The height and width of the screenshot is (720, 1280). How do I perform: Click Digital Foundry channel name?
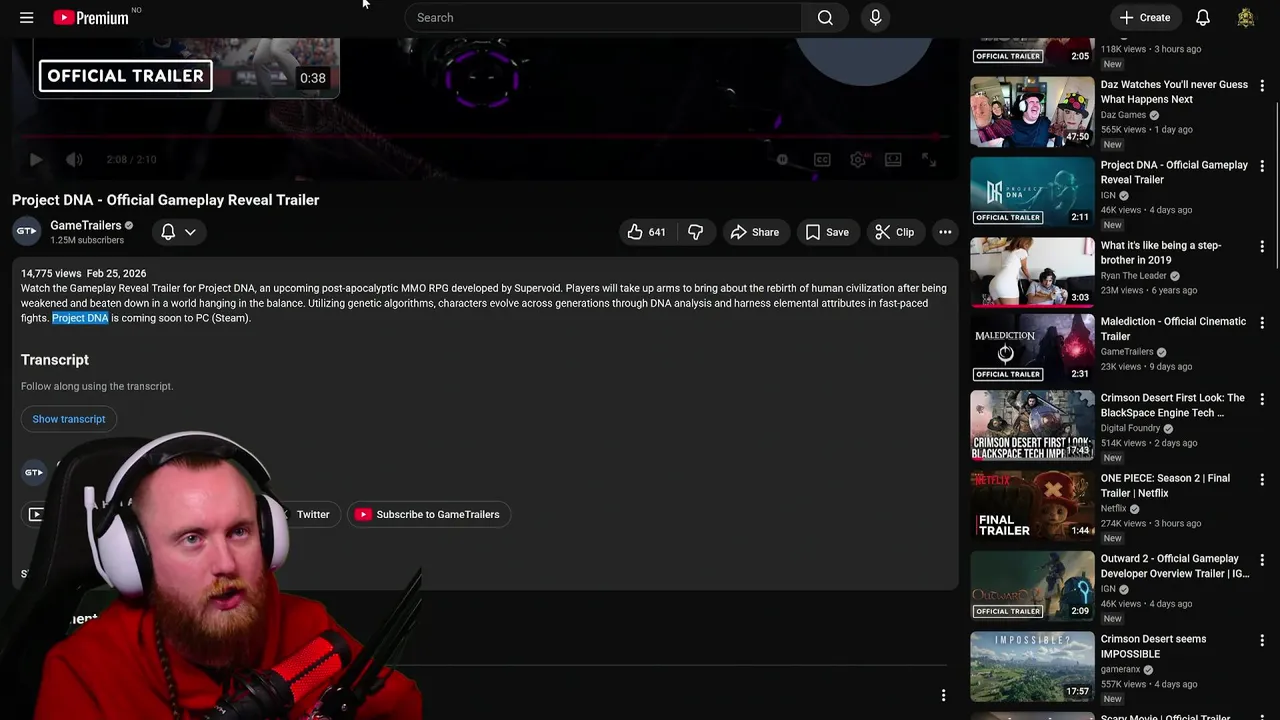coord(1130,428)
